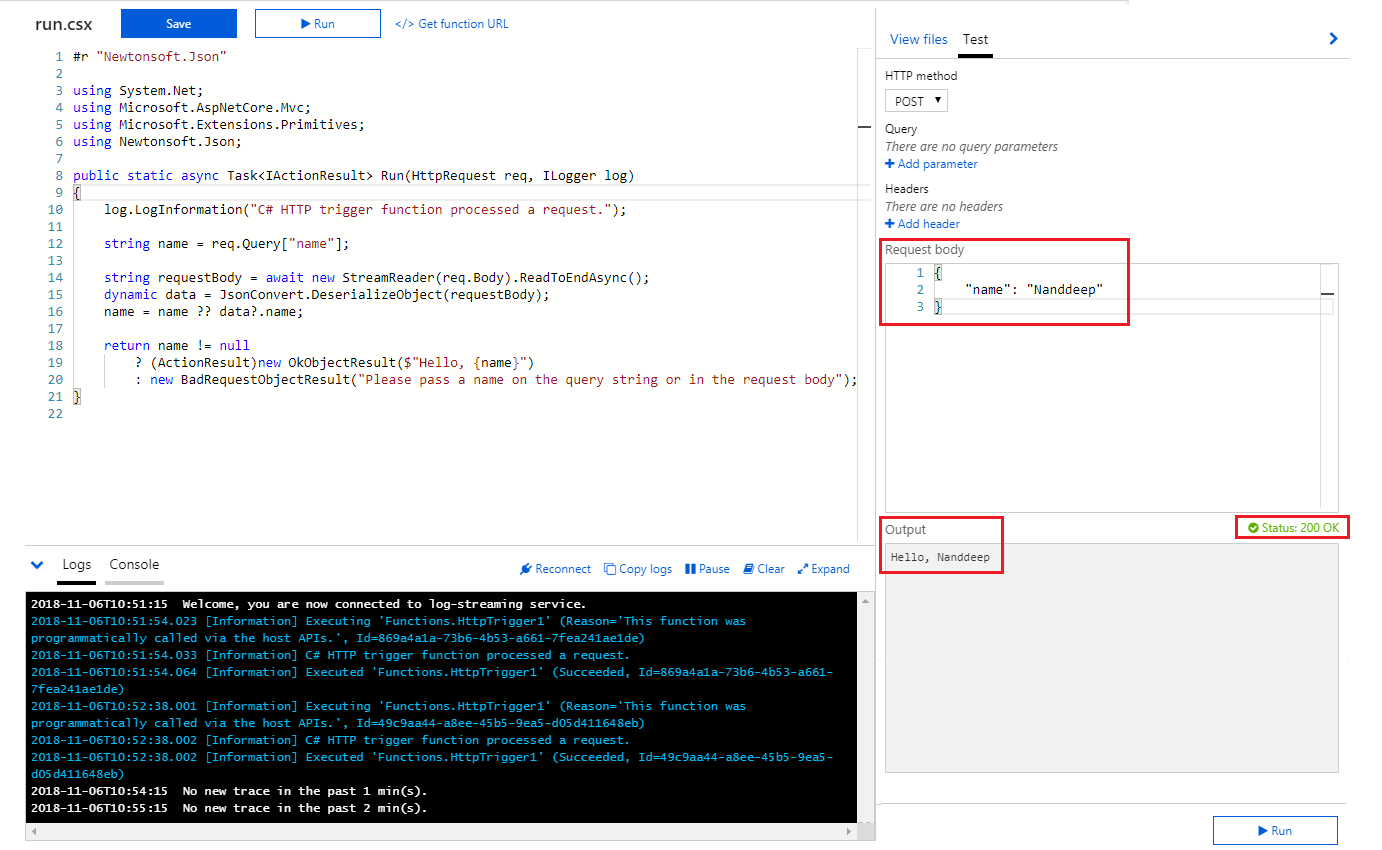Select the Logs tab
Image resolution: width=1382 pixels, height=850 pixels.
(x=77, y=565)
